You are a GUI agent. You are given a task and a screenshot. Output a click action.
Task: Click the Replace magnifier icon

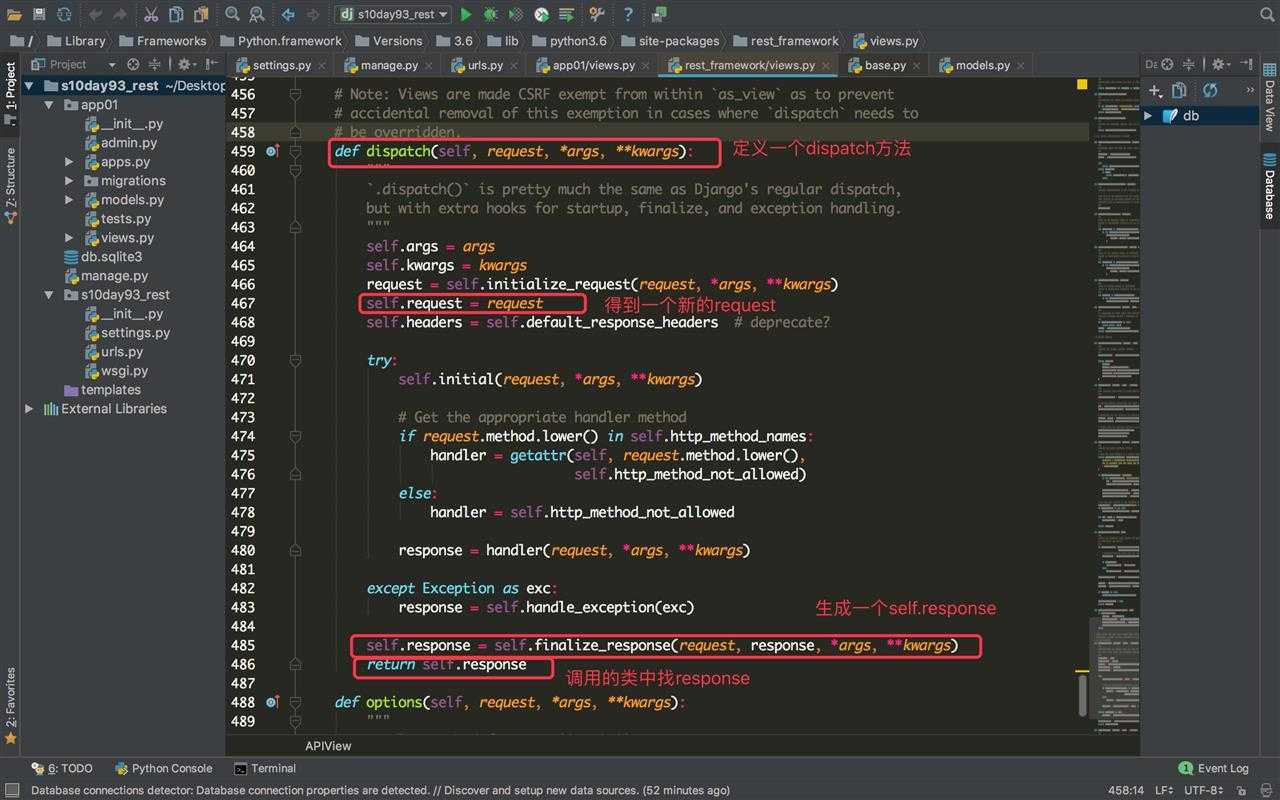pyautogui.click(x=257, y=14)
